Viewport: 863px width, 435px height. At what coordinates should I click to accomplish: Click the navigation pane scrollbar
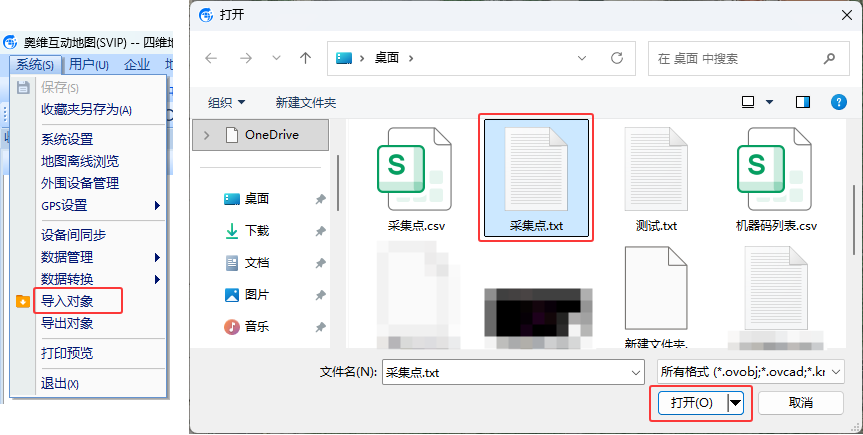[x=338, y=182]
